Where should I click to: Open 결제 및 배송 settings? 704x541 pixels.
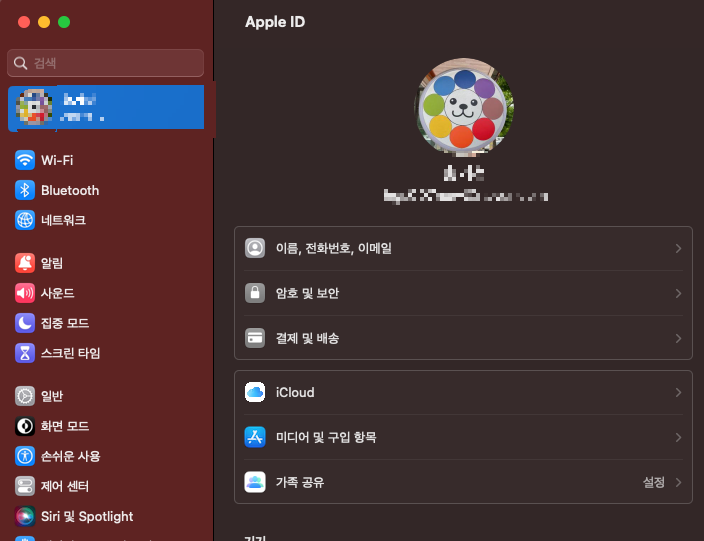point(463,338)
